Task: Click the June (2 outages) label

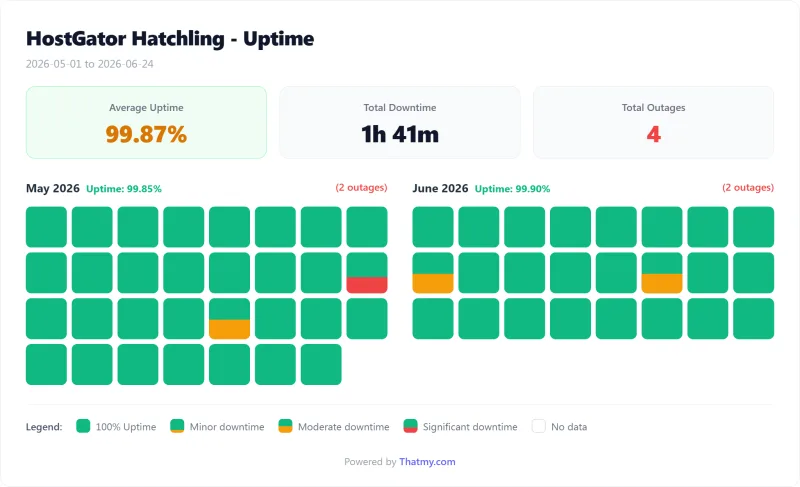Action: click(x=748, y=188)
